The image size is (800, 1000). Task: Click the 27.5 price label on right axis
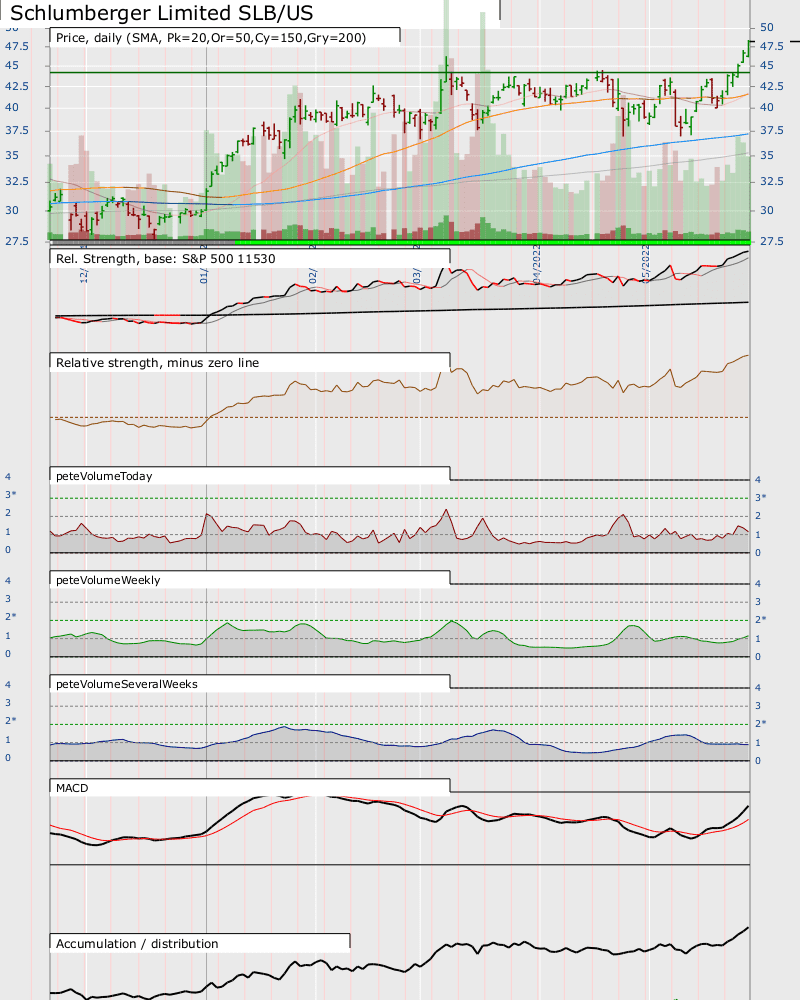(771, 242)
